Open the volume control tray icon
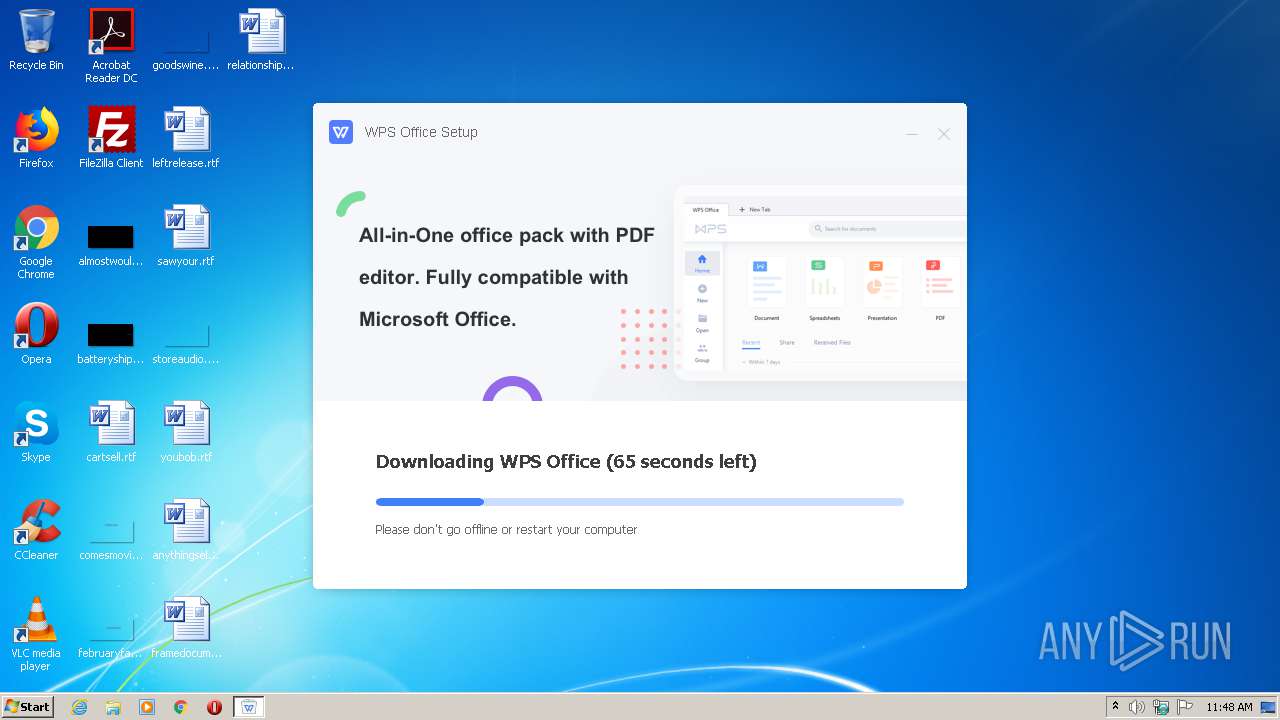This screenshot has width=1280, height=720. [1137, 707]
